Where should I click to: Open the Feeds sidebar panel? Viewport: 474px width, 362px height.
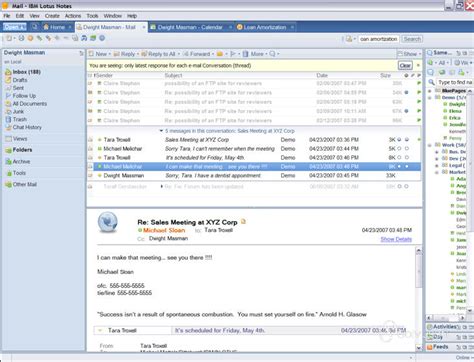440,347
